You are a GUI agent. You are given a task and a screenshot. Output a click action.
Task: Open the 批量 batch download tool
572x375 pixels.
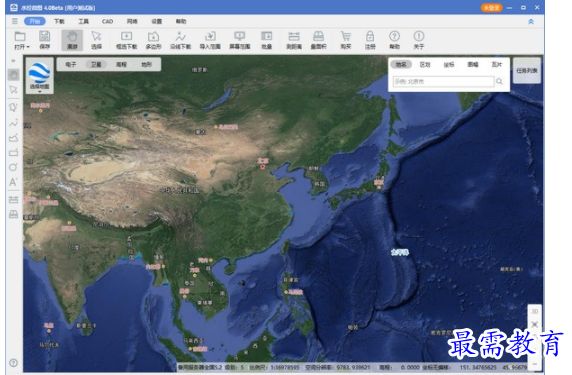pyautogui.click(x=266, y=40)
